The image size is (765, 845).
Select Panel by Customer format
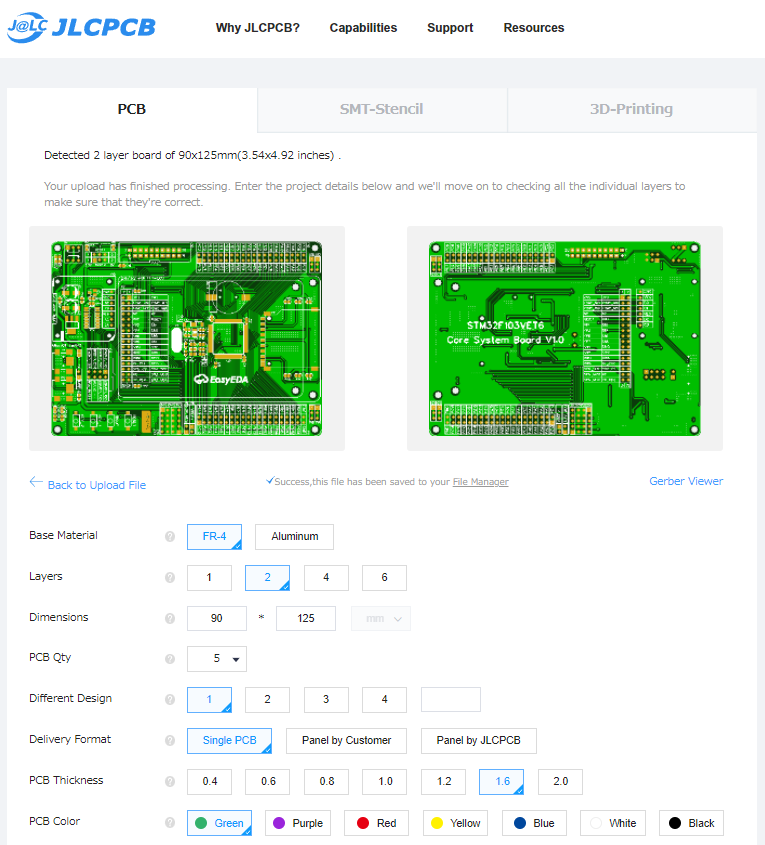click(x=346, y=740)
